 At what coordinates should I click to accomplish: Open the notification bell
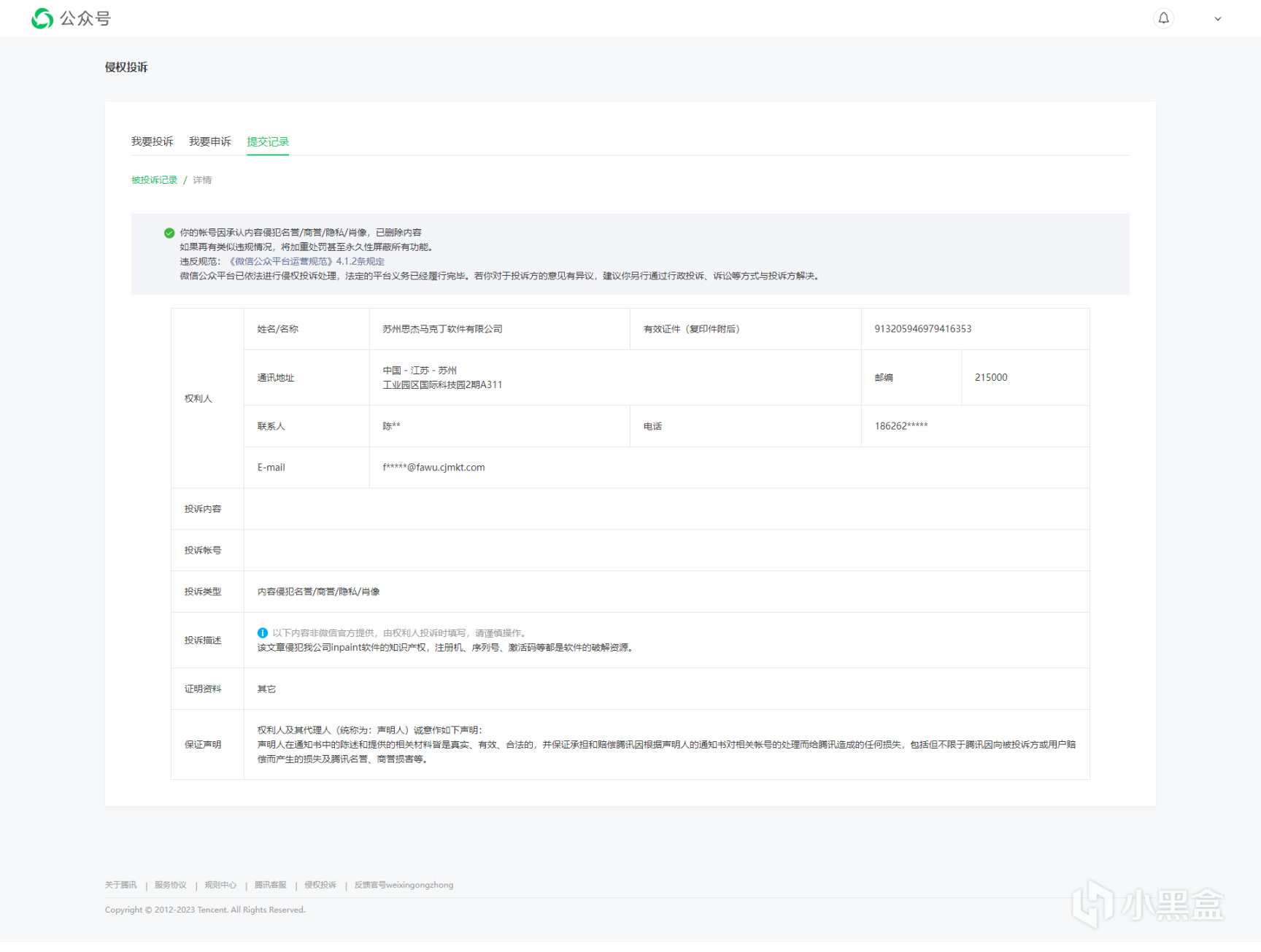[x=1164, y=18]
